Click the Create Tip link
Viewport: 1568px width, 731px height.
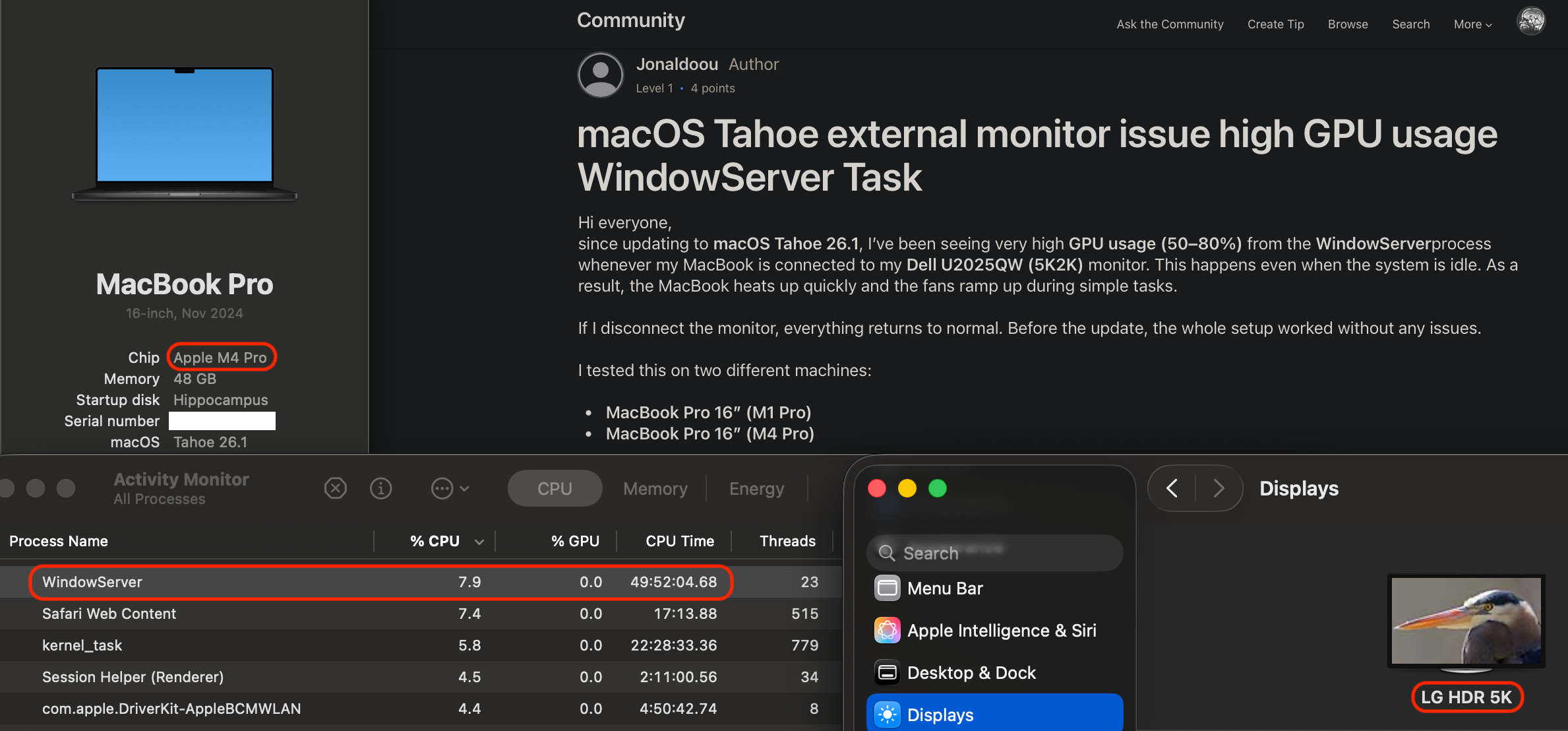(x=1275, y=24)
